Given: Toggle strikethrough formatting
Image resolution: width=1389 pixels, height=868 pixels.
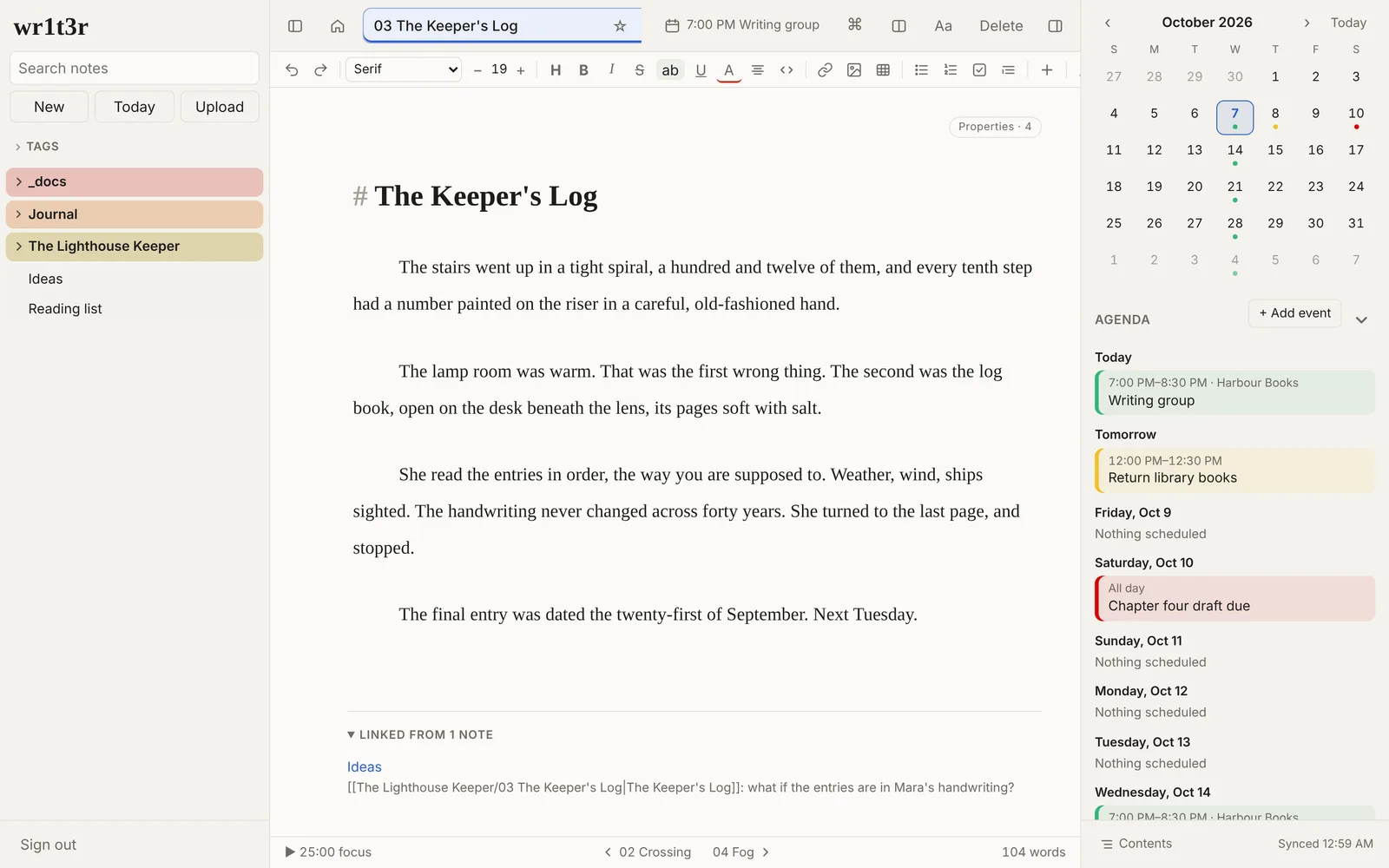Looking at the screenshot, I should (x=640, y=70).
